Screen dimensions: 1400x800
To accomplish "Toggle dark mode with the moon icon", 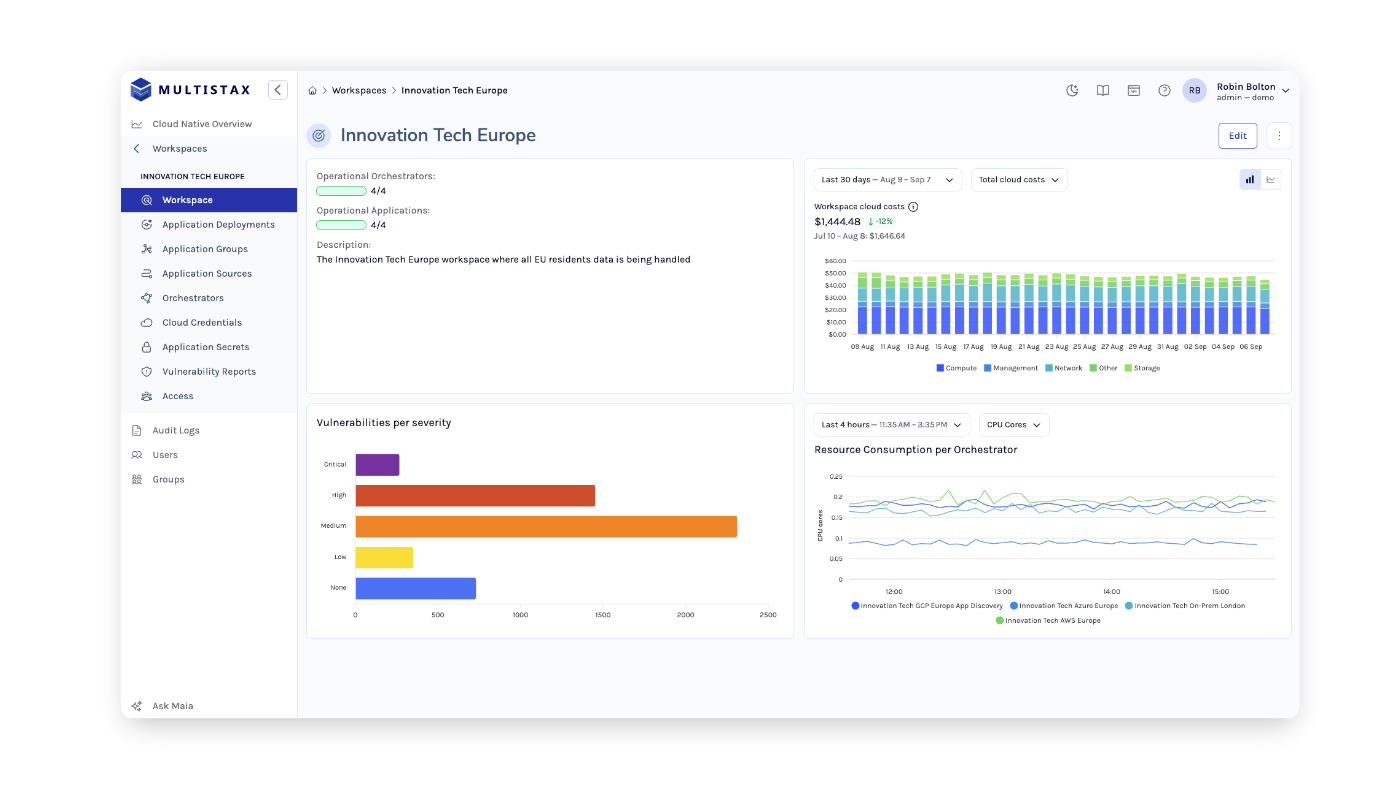I will tap(1072, 90).
